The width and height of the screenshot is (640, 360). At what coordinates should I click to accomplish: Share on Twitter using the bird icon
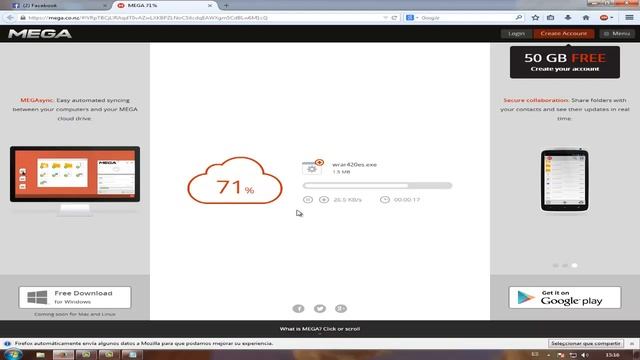click(320, 309)
